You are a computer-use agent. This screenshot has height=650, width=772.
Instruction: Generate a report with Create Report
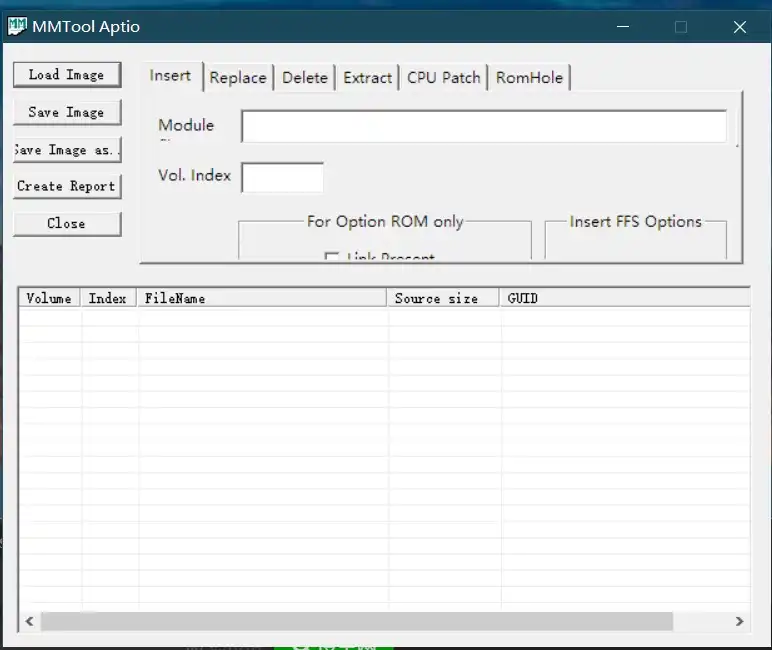(66, 186)
